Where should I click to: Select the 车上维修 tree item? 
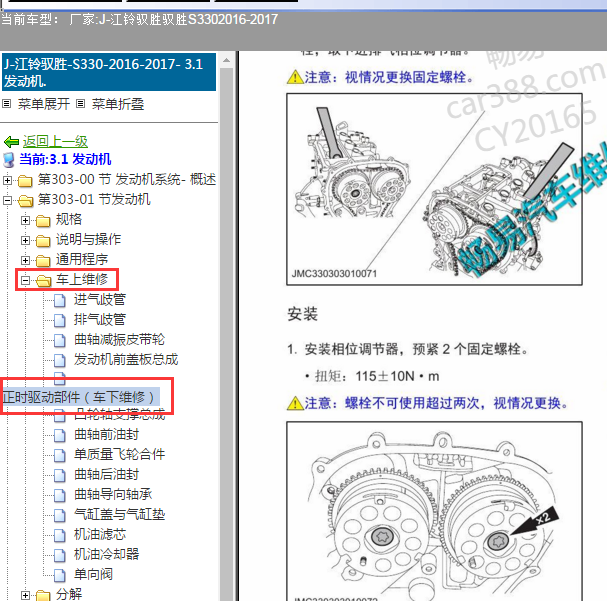coord(82,279)
